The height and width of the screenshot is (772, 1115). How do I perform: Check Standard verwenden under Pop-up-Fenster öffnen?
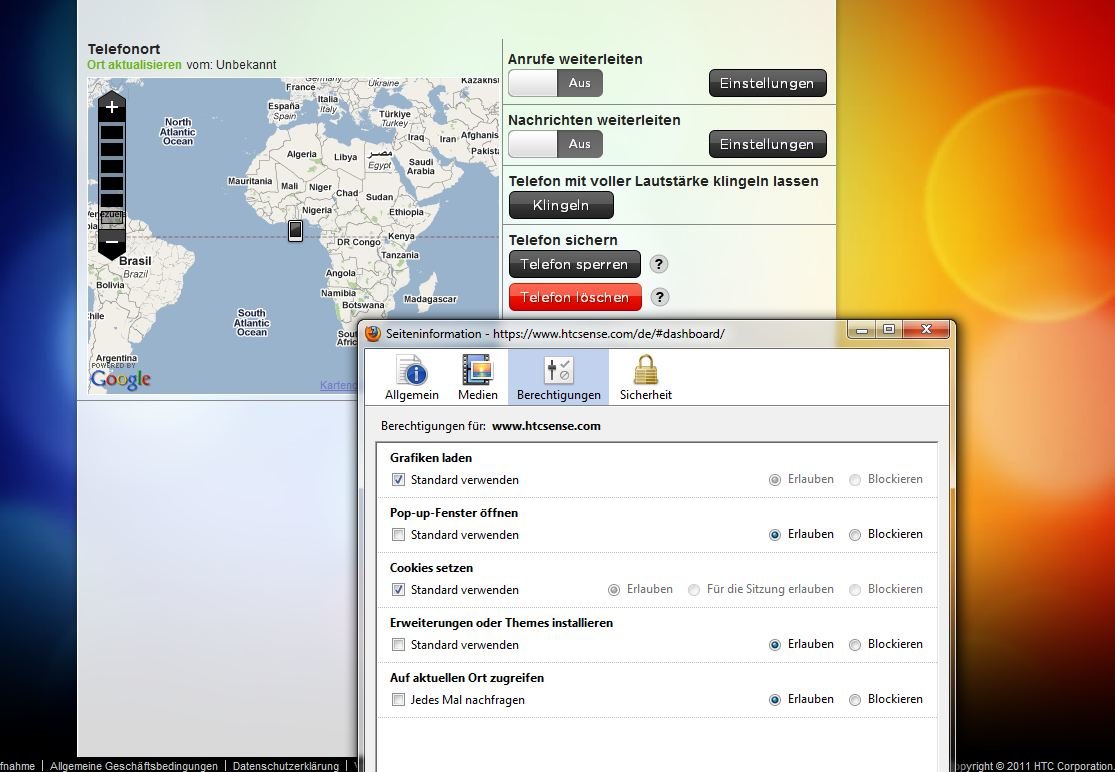pos(398,535)
